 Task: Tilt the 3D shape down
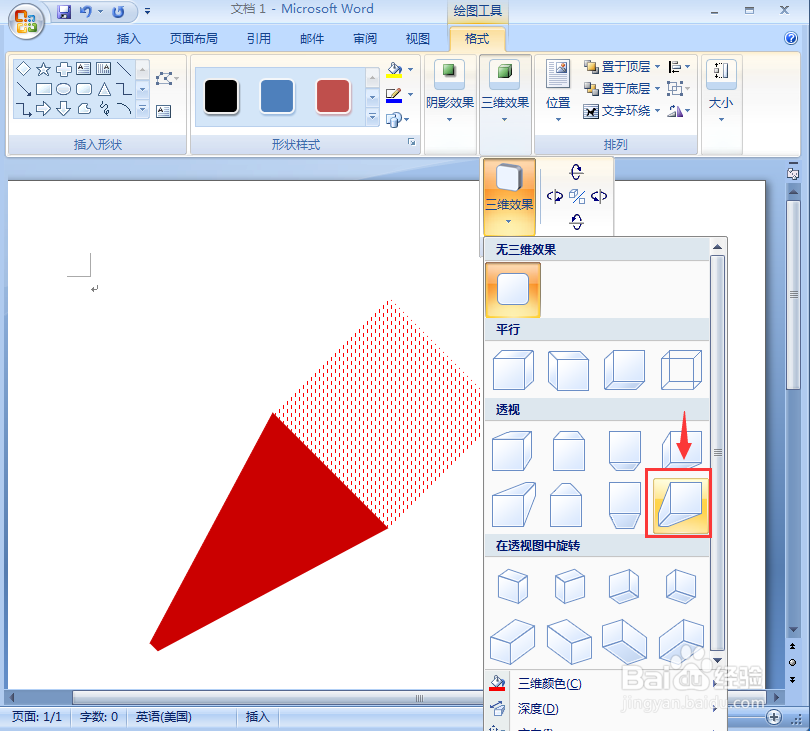pos(577,222)
